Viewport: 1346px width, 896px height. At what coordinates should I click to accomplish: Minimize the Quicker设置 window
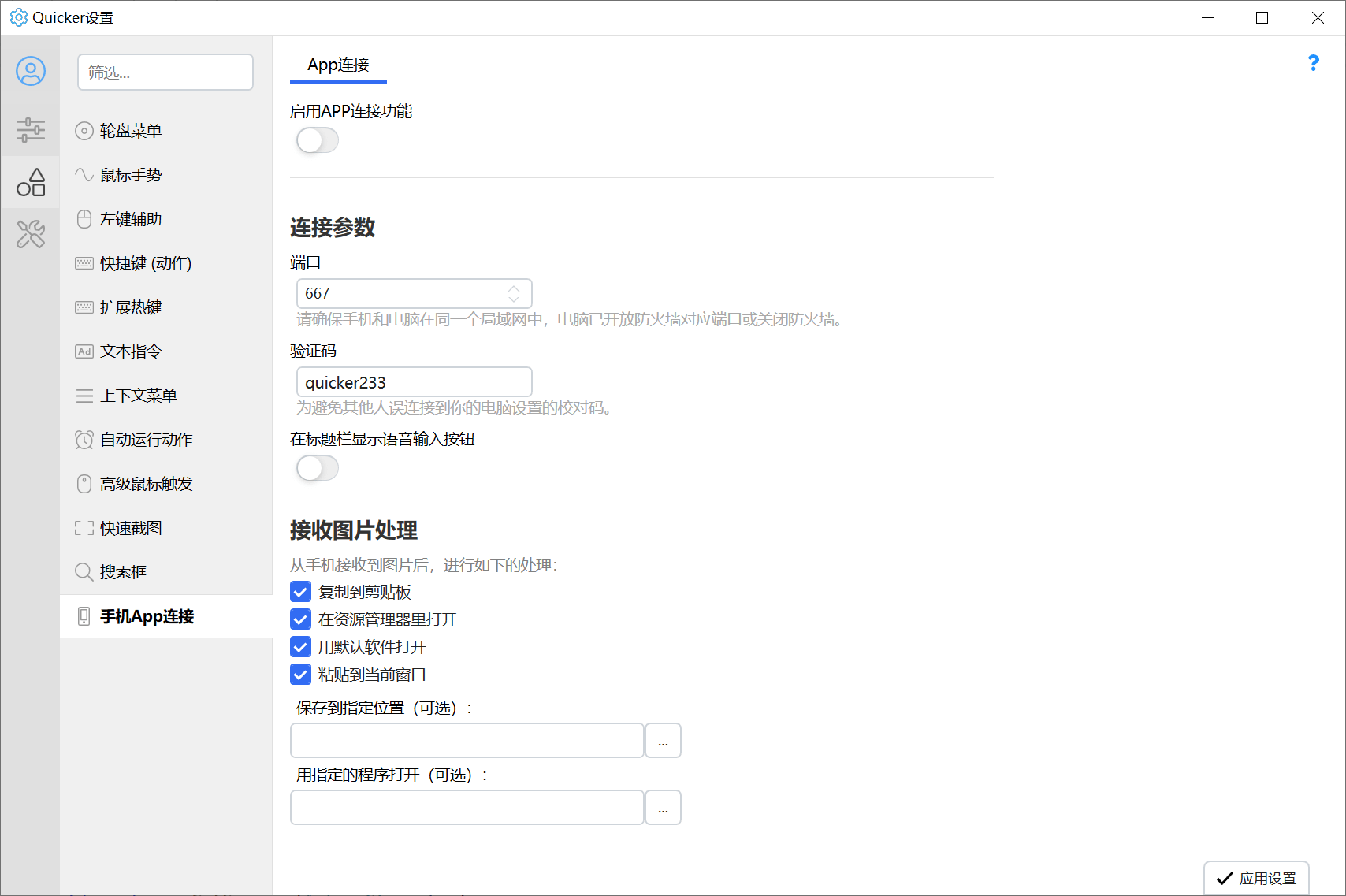click(x=1207, y=17)
